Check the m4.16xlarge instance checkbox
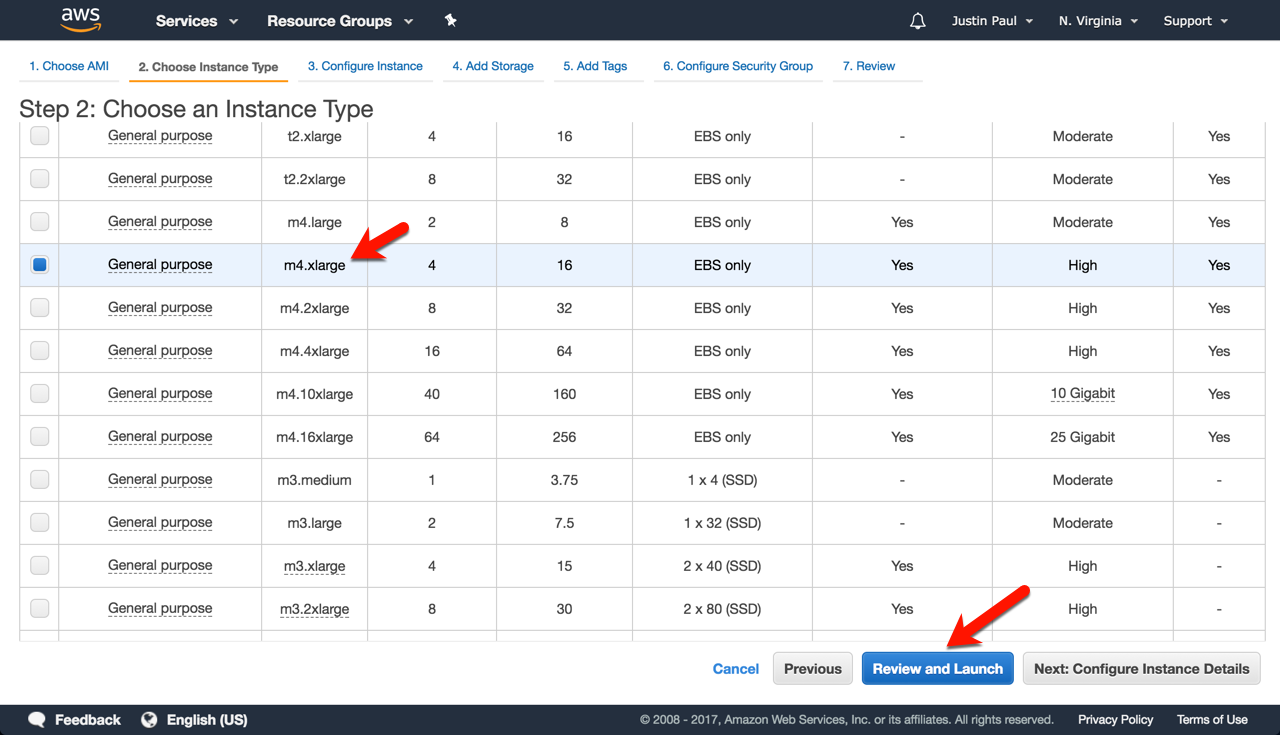Viewport: 1280px width, 735px height. 39,437
